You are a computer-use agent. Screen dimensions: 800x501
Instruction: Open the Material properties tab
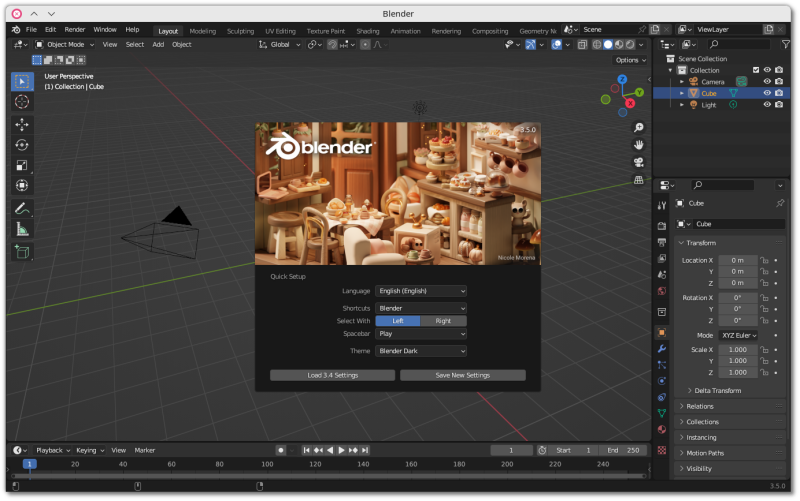click(x=662, y=429)
